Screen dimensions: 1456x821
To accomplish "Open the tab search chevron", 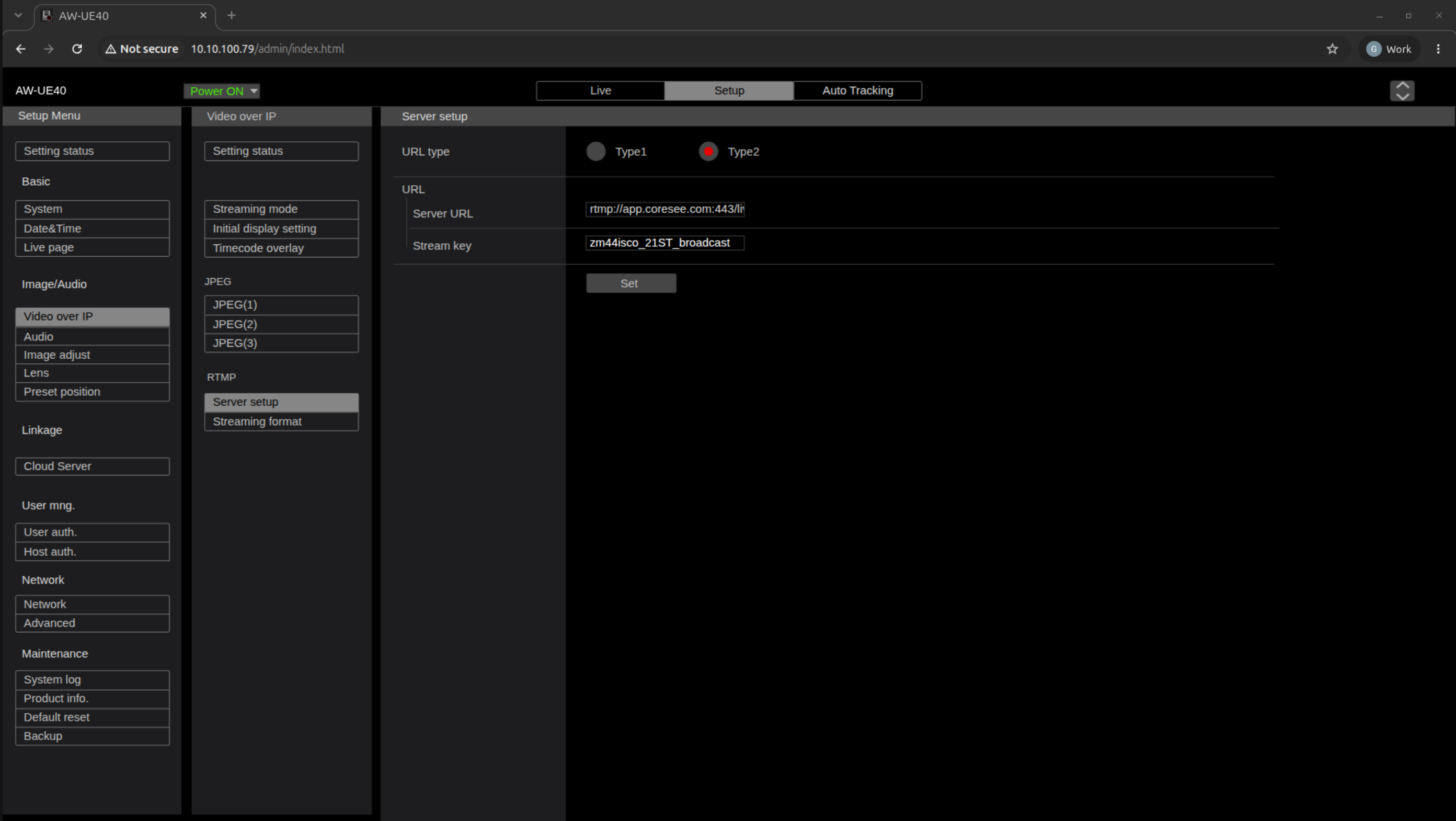I will (18, 15).
